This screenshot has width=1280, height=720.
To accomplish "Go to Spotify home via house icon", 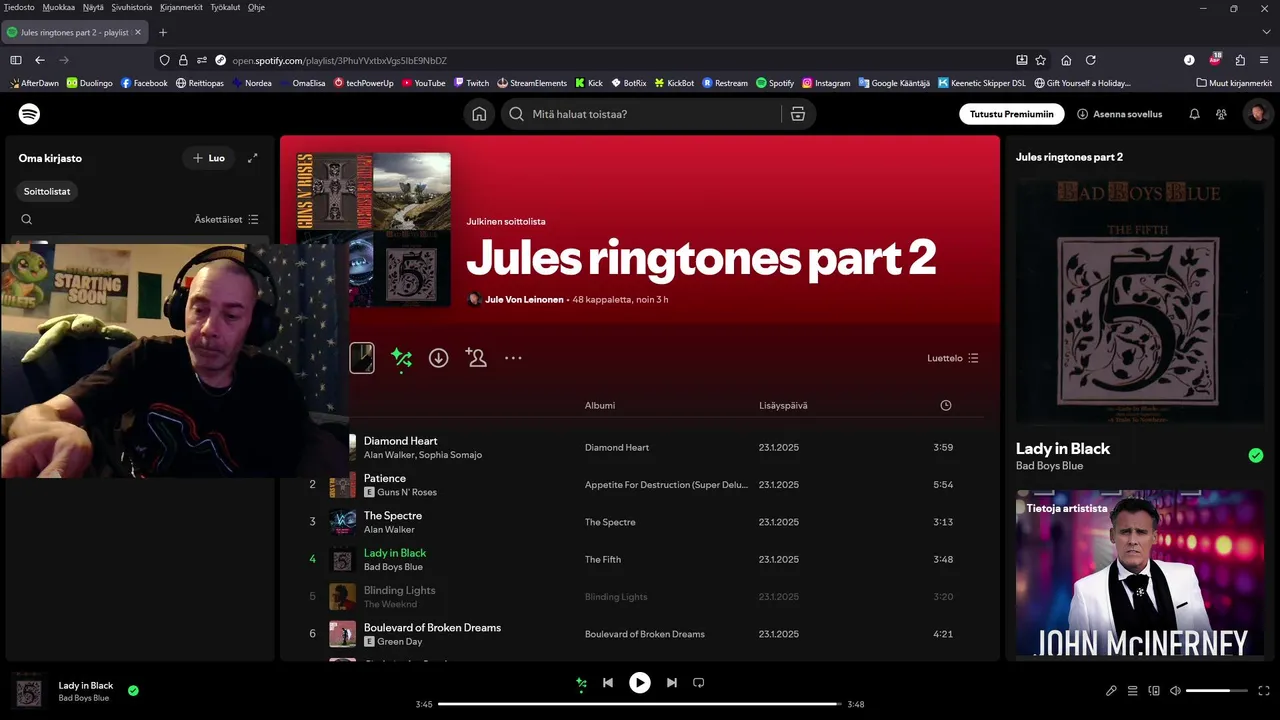I will point(479,114).
